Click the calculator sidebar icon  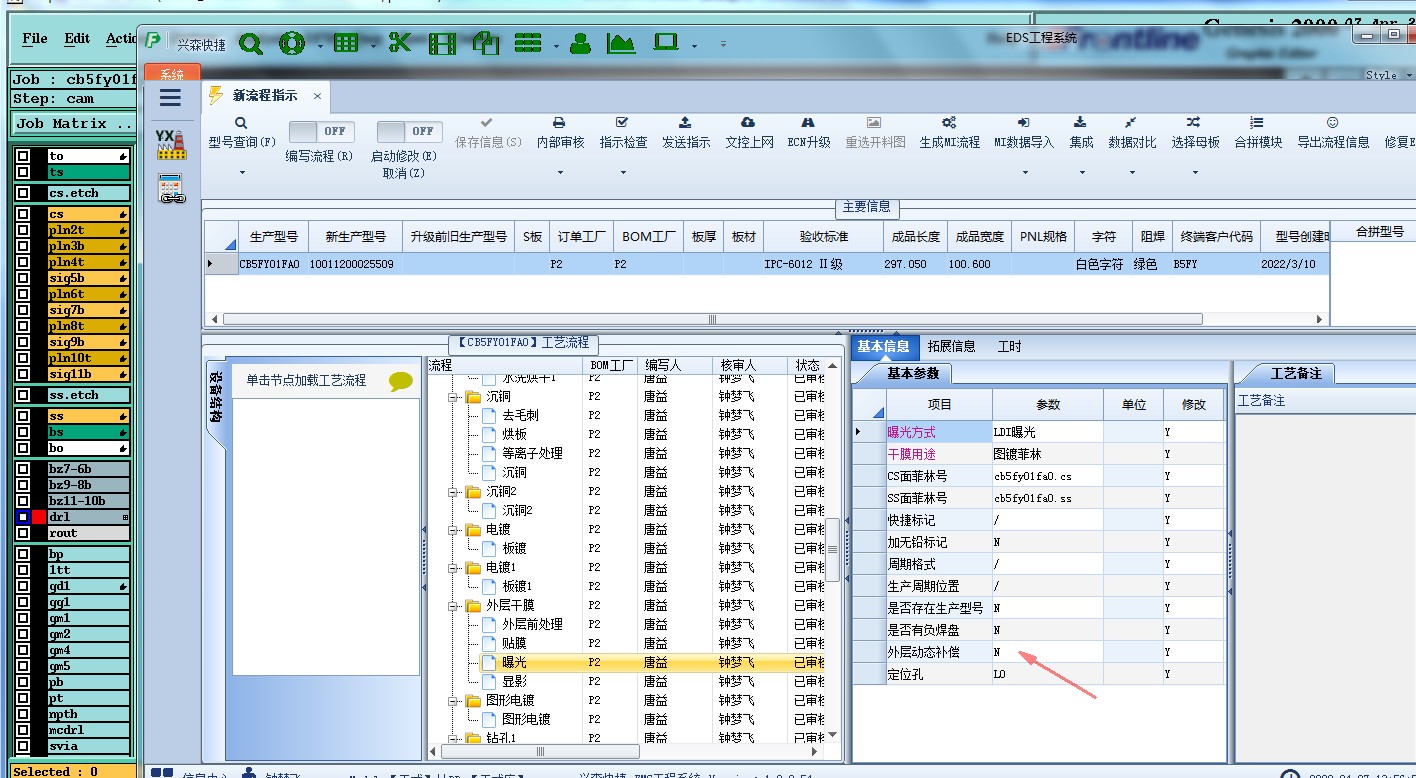(x=172, y=188)
